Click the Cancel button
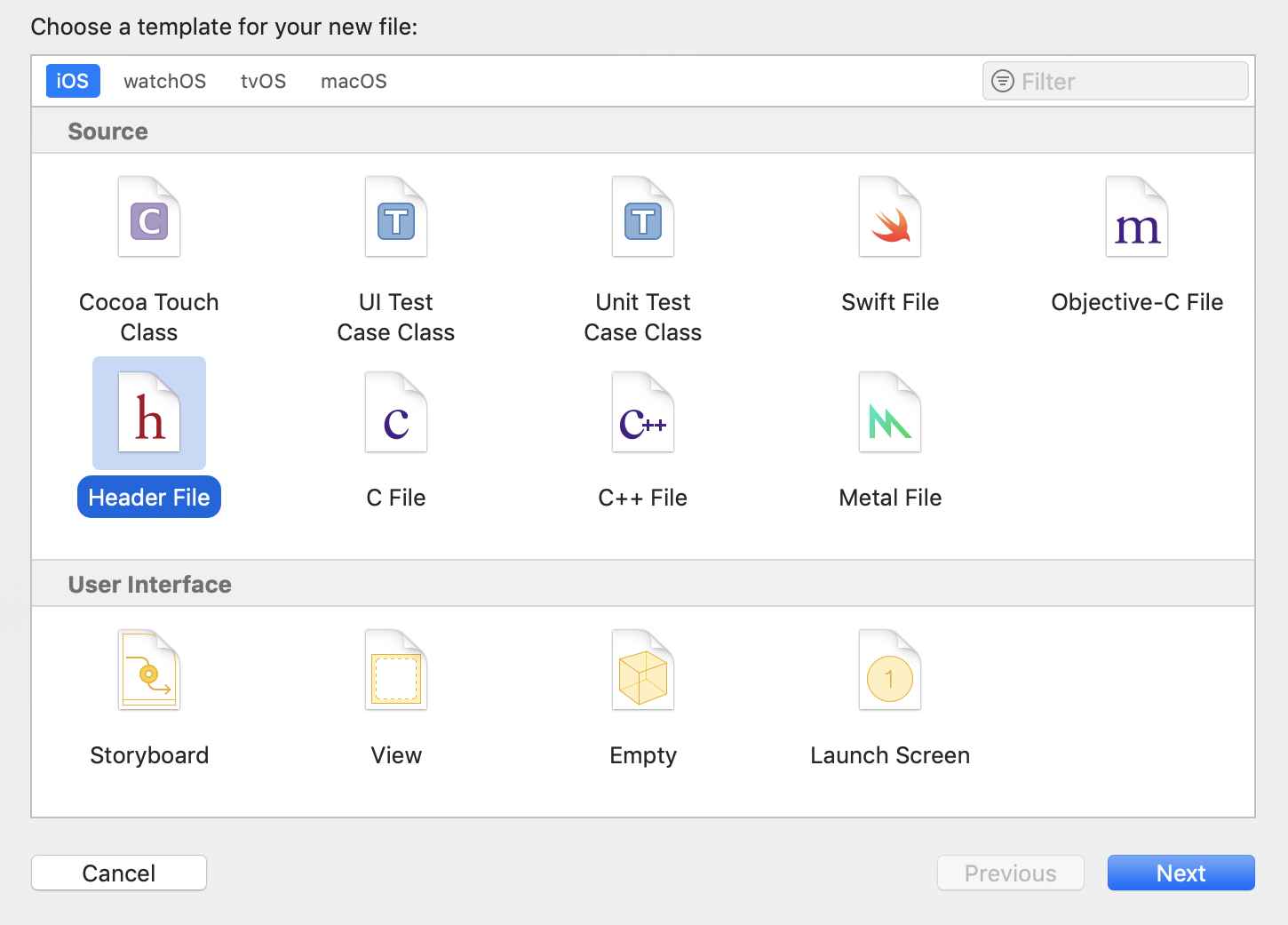The height and width of the screenshot is (925, 1288). click(119, 873)
